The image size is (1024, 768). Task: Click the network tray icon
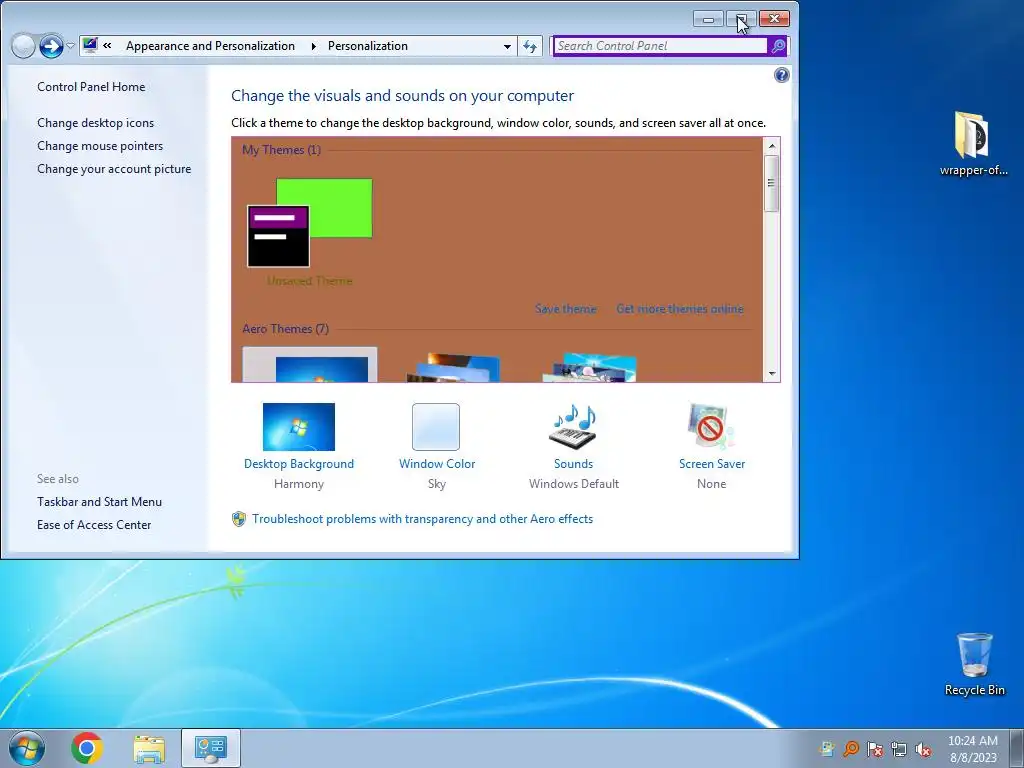pyautogui.click(x=899, y=749)
